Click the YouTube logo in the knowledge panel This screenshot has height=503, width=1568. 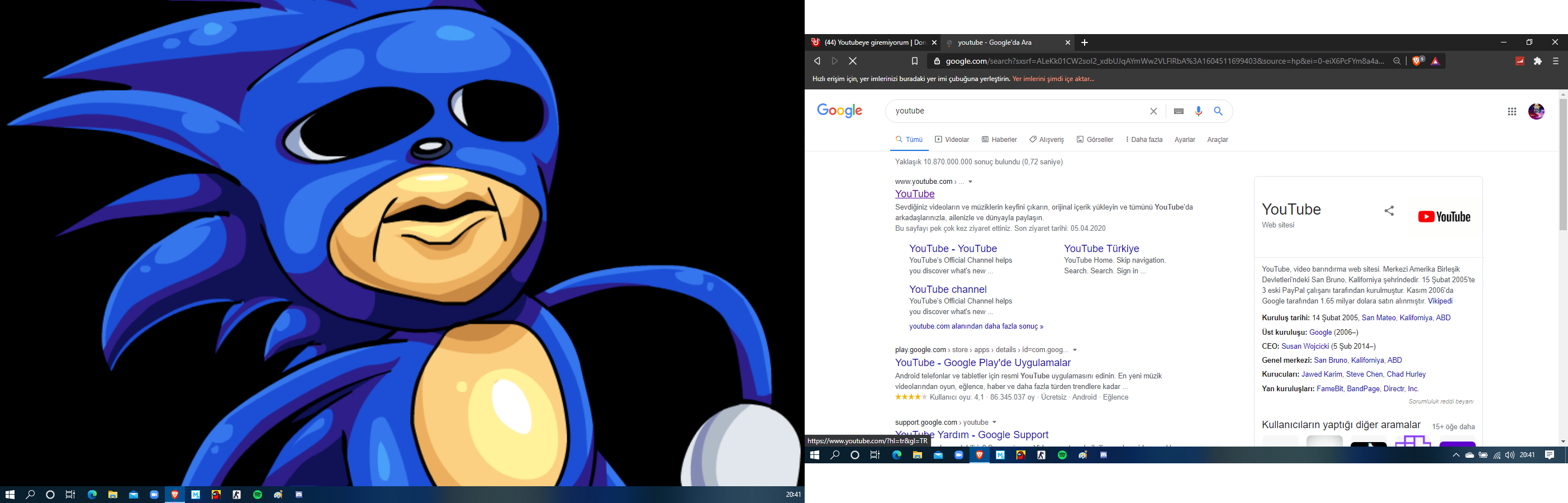pos(1444,217)
